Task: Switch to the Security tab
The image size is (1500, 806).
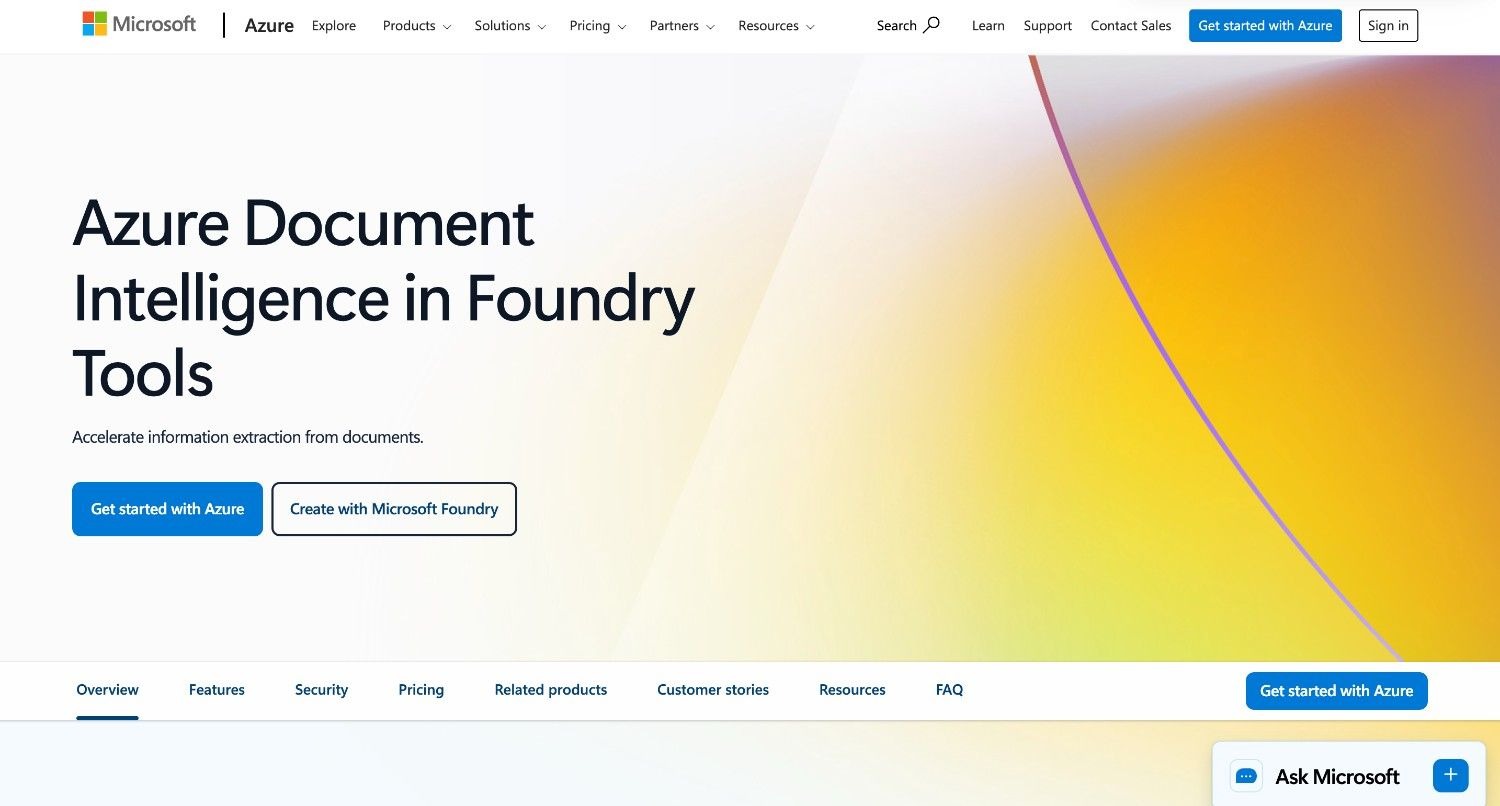Action: [321, 690]
